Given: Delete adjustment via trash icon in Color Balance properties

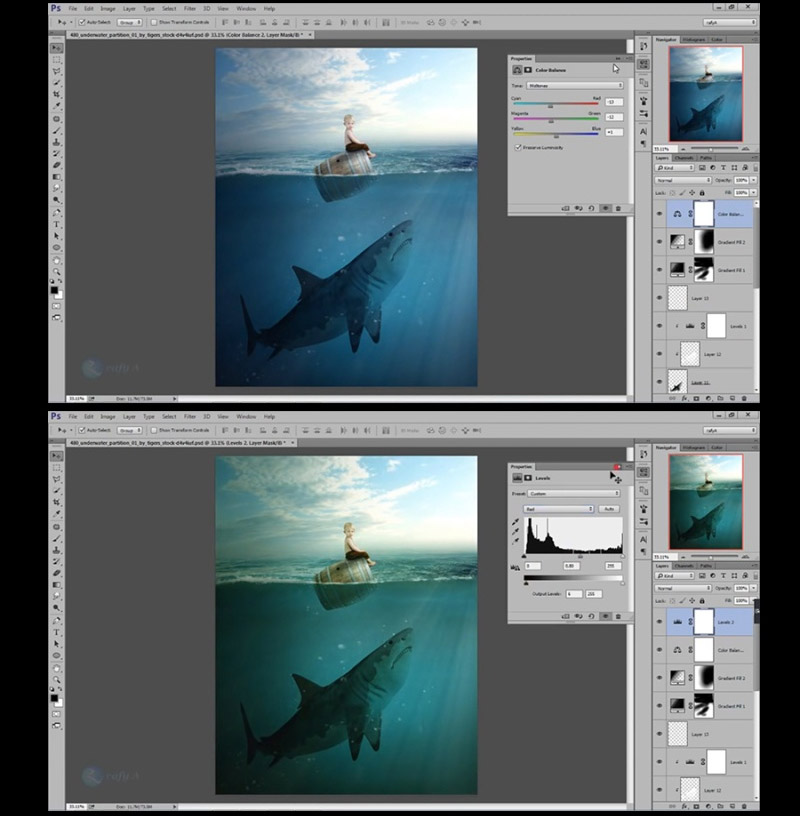Looking at the screenshot, I should (x=618, y=208).
